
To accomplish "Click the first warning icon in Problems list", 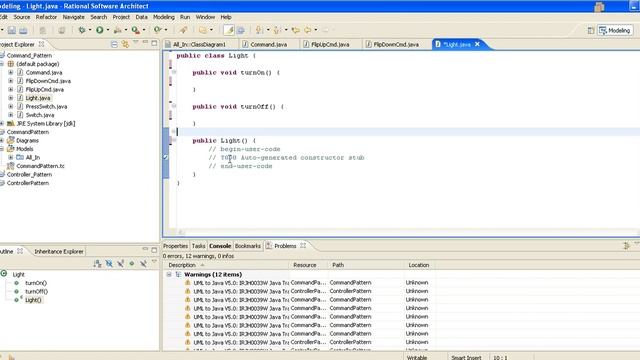I will pyautogui.click(x=188, y=282).
